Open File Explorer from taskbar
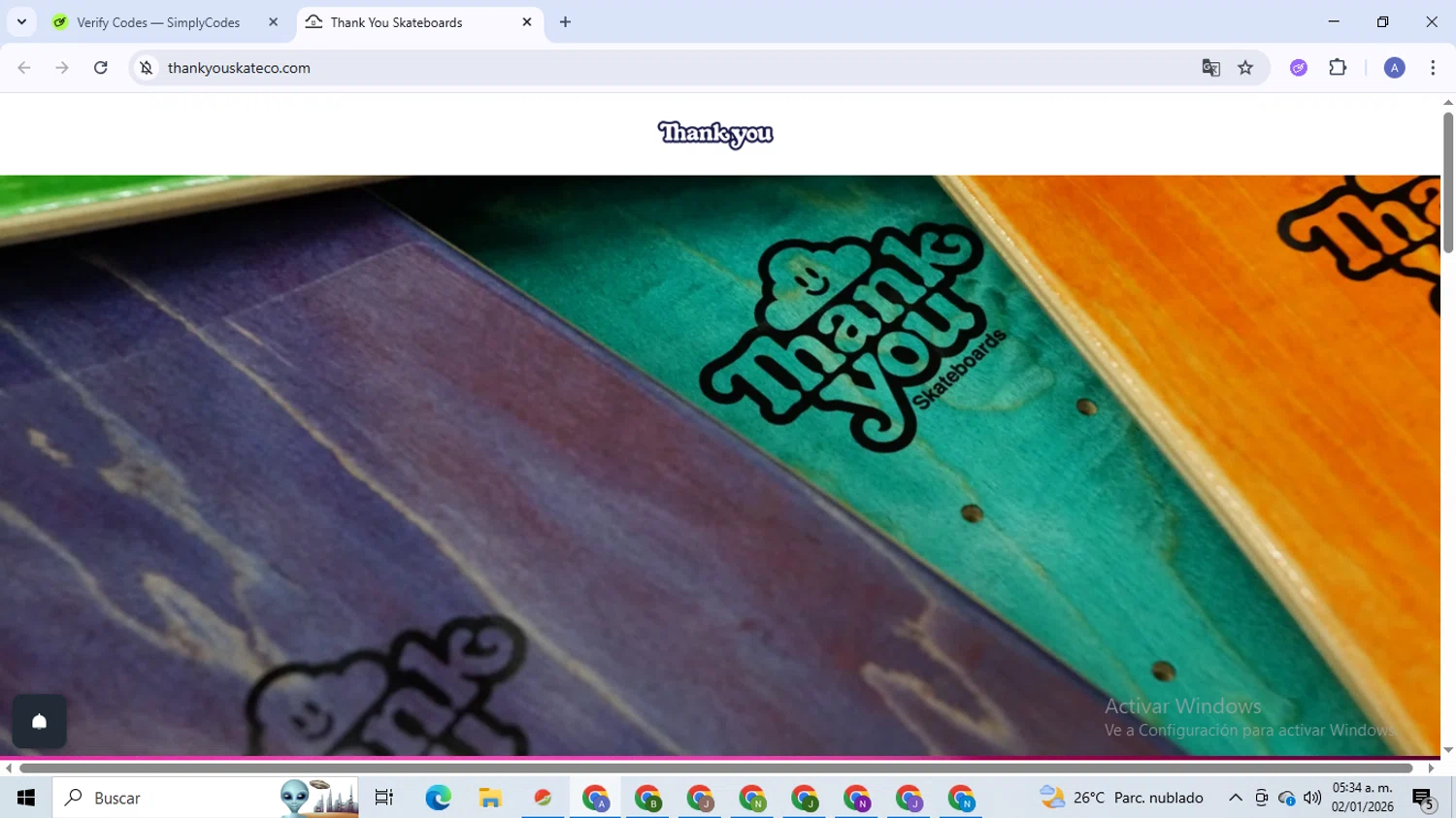1456x818 pixels. [490, 798]
